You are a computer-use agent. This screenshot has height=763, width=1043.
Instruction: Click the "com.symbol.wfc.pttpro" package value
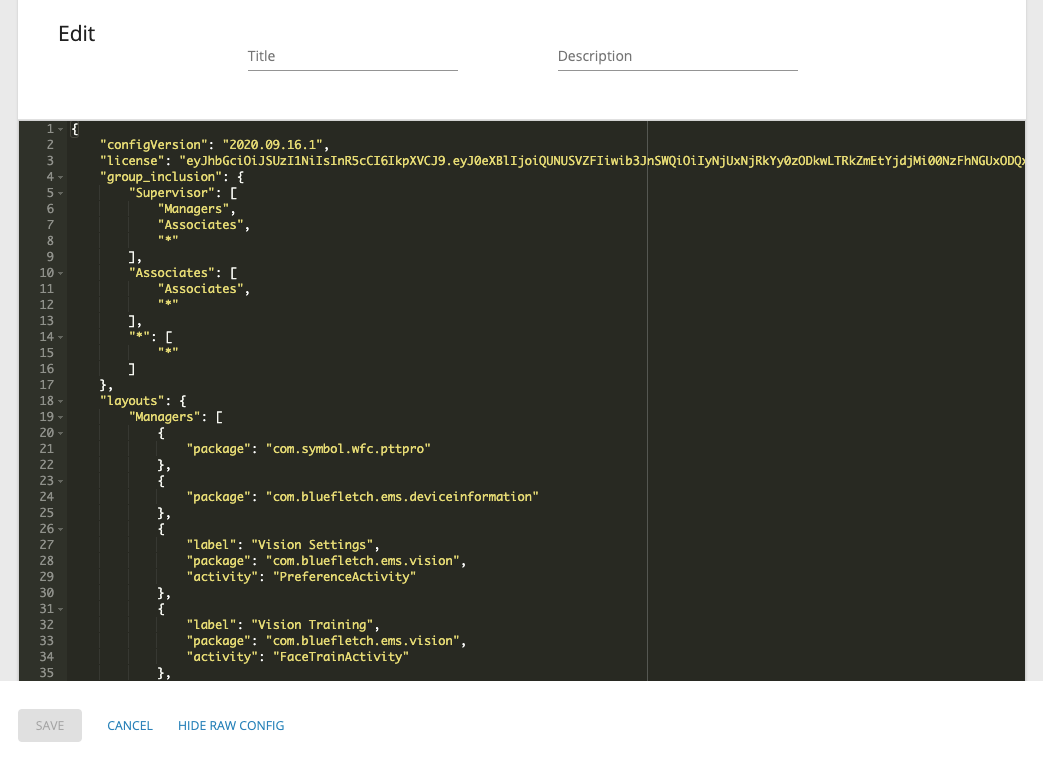[349, 449]
